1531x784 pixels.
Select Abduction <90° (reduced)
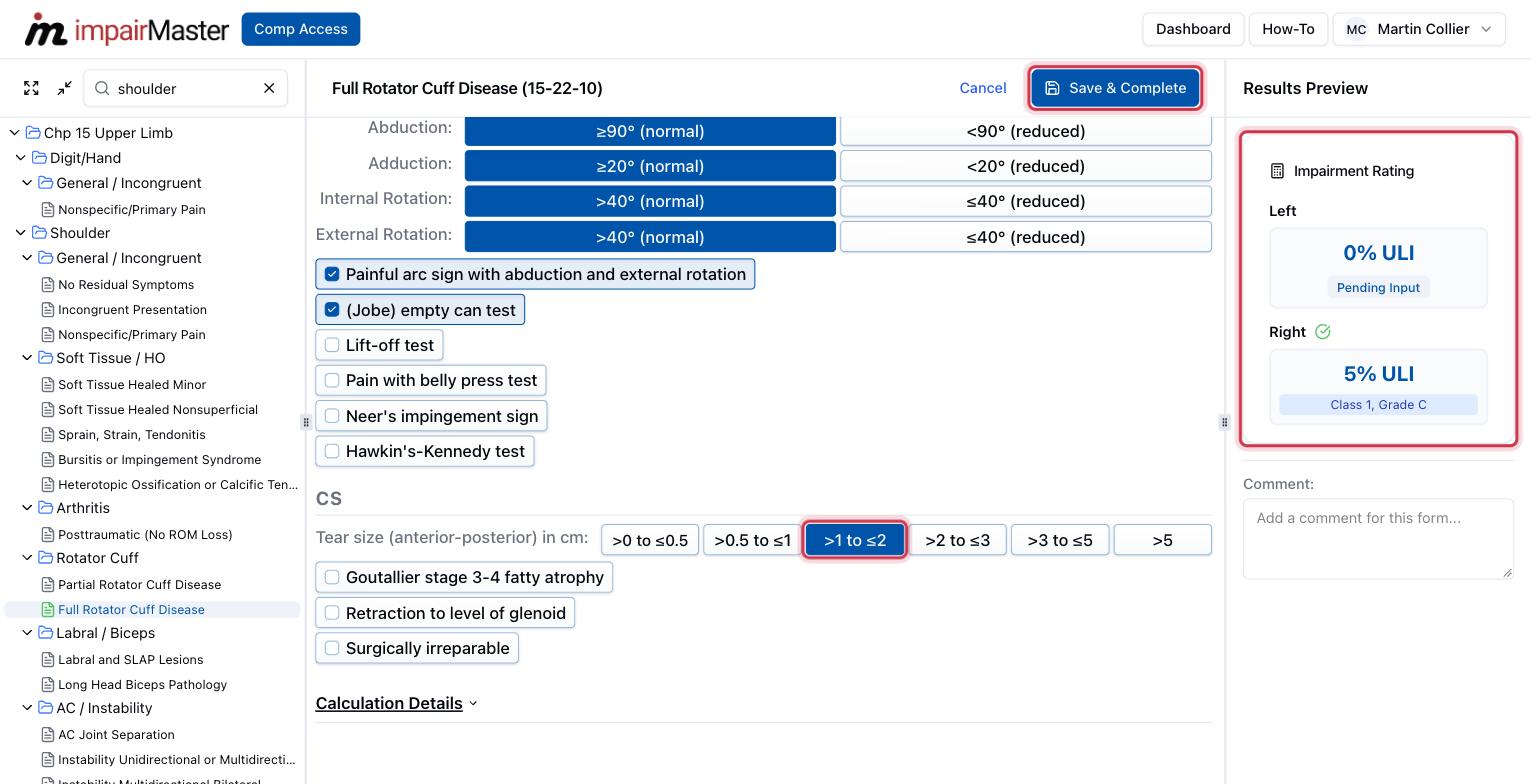[x=1025, y=131]
